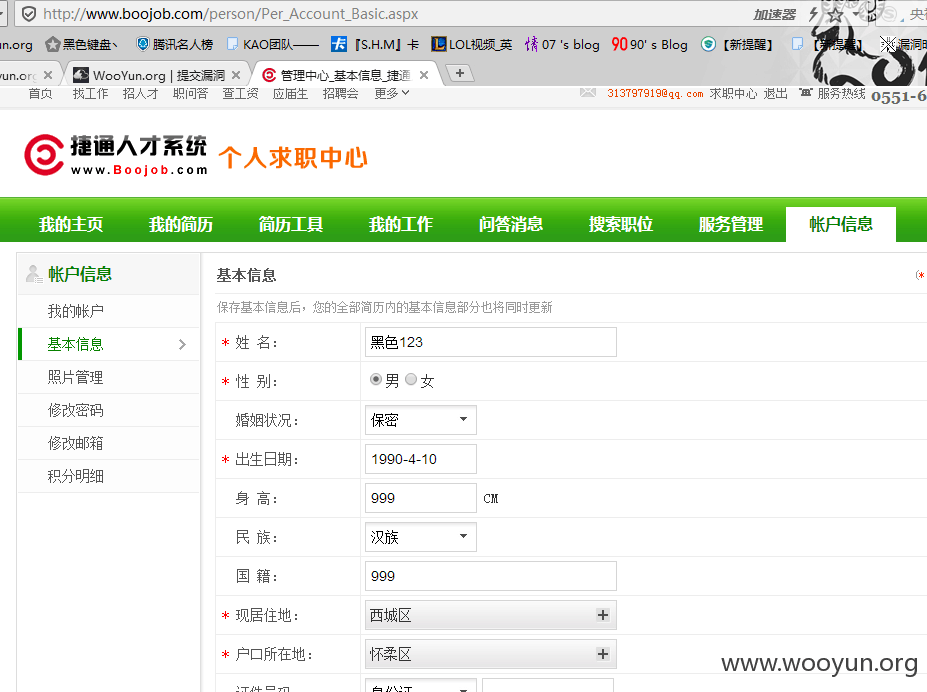Go to 我的简历 tab
Image resolution: width=927 pixels, height=692 pixels.
pyautogui.click(x=181, y=225)
